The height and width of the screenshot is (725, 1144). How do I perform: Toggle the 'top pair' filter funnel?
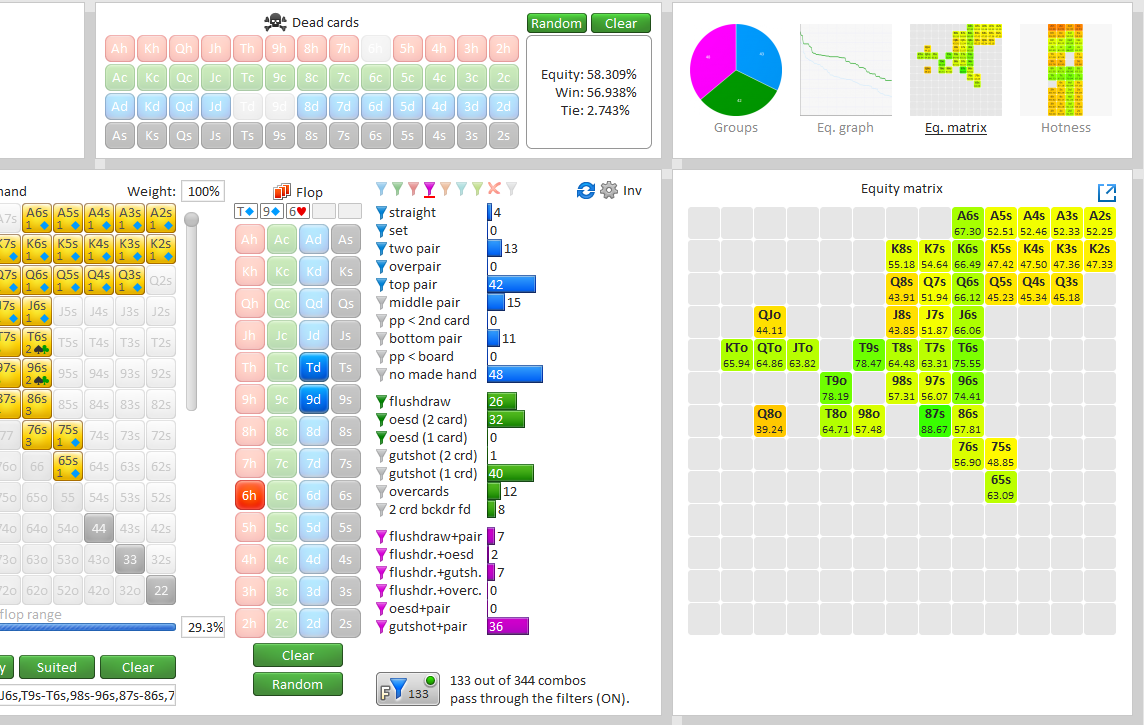pos(381,285)
